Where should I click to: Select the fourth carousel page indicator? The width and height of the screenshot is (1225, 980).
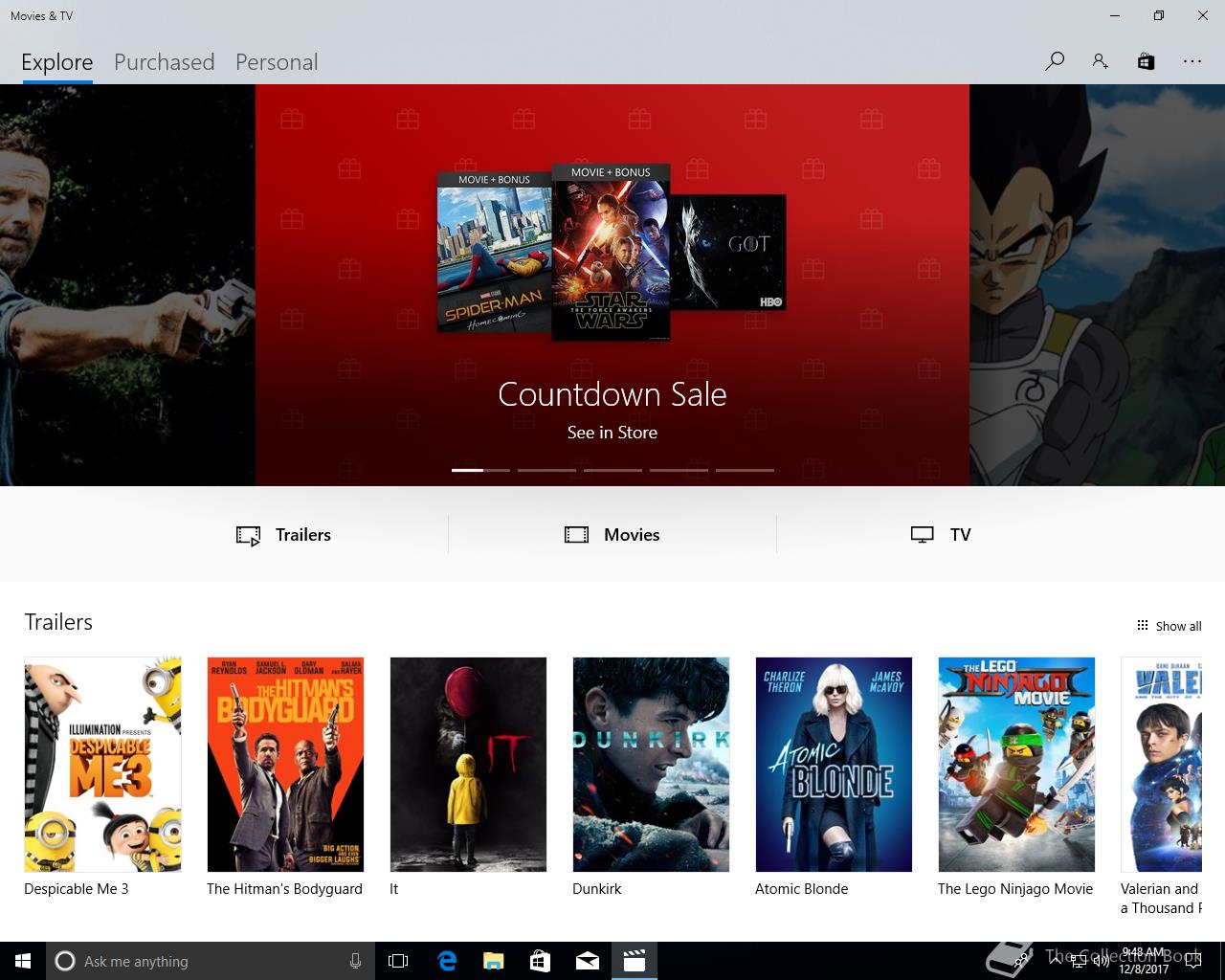679,470
